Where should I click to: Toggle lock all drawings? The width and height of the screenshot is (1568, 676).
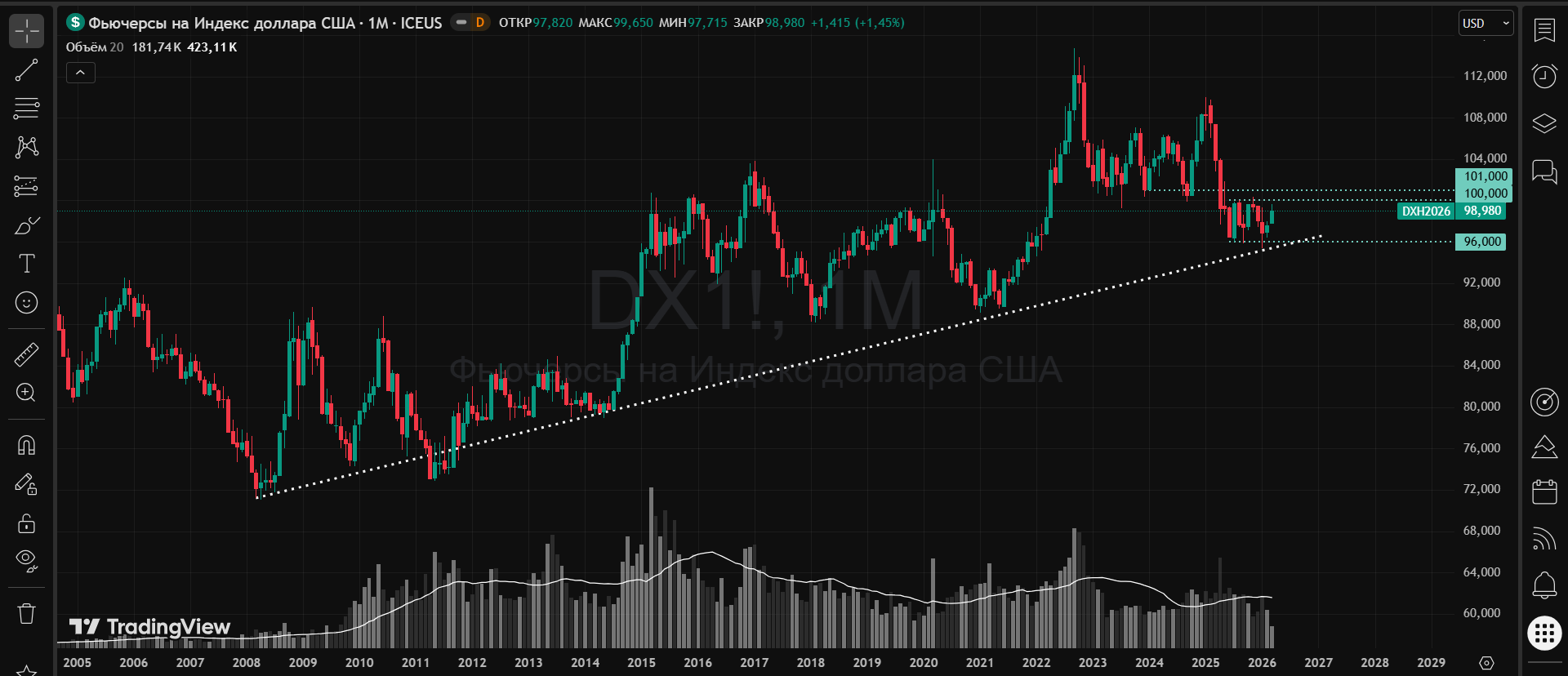[27, 523]
